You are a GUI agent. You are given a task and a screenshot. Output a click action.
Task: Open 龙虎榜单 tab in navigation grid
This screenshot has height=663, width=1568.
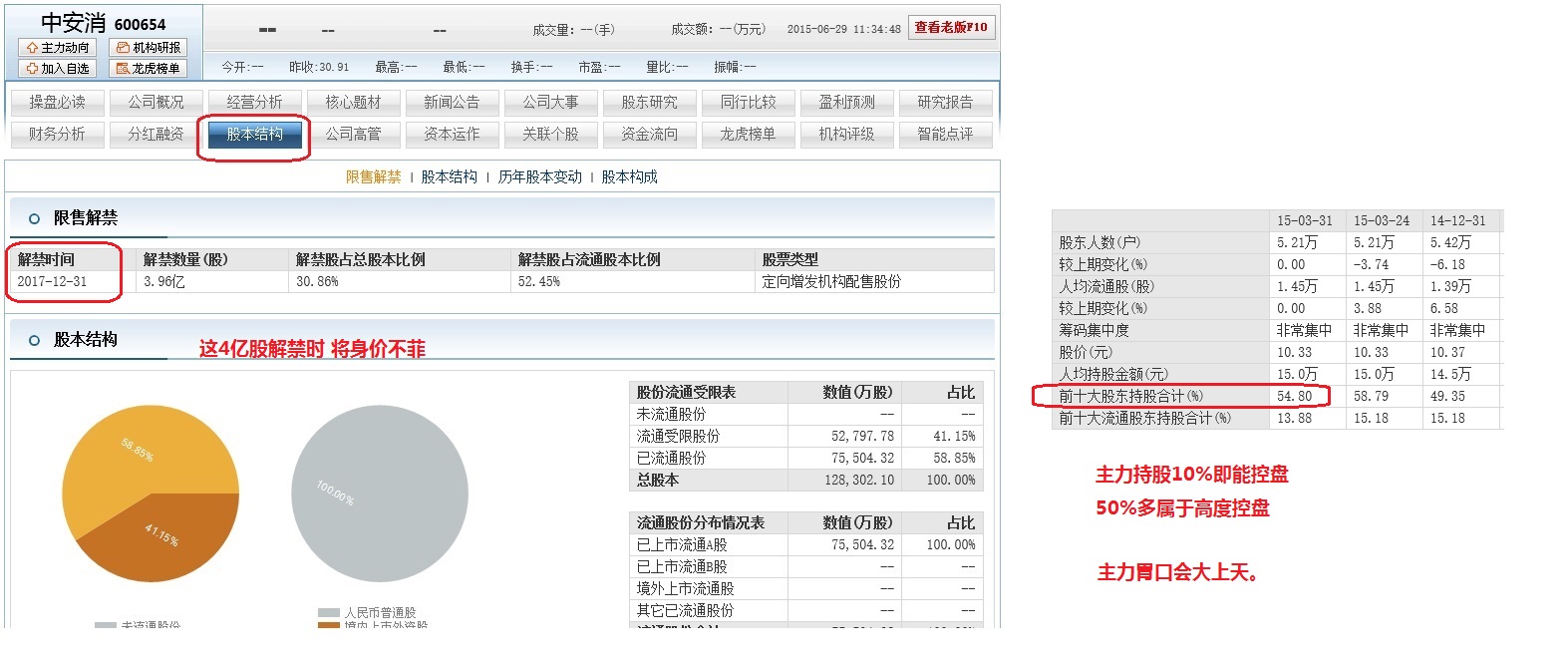pyautogui.click(x=748, y=134)
